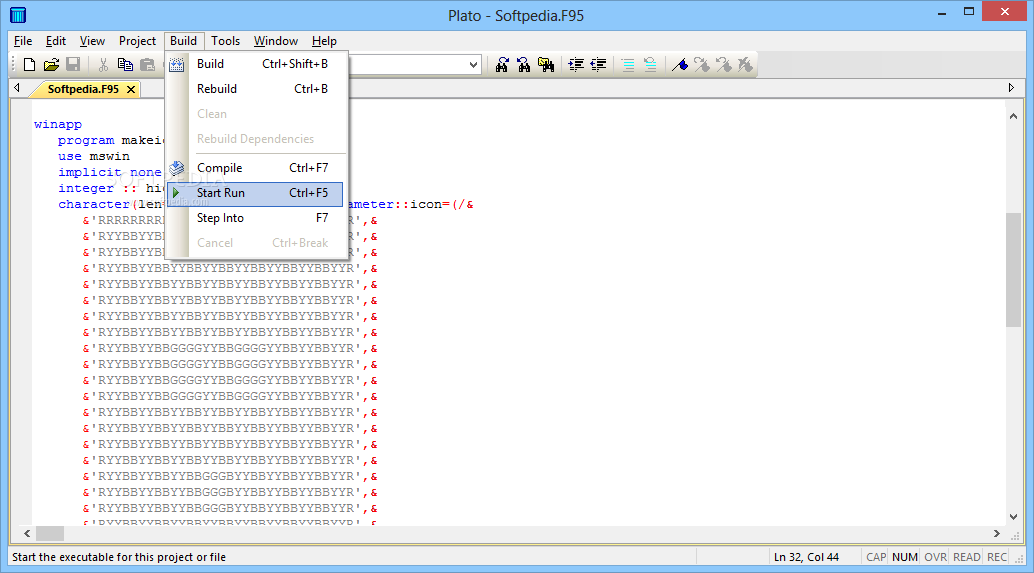Select Start Run in the Build menu
The width and height of the screenshot is (1034, 573).
255,193
